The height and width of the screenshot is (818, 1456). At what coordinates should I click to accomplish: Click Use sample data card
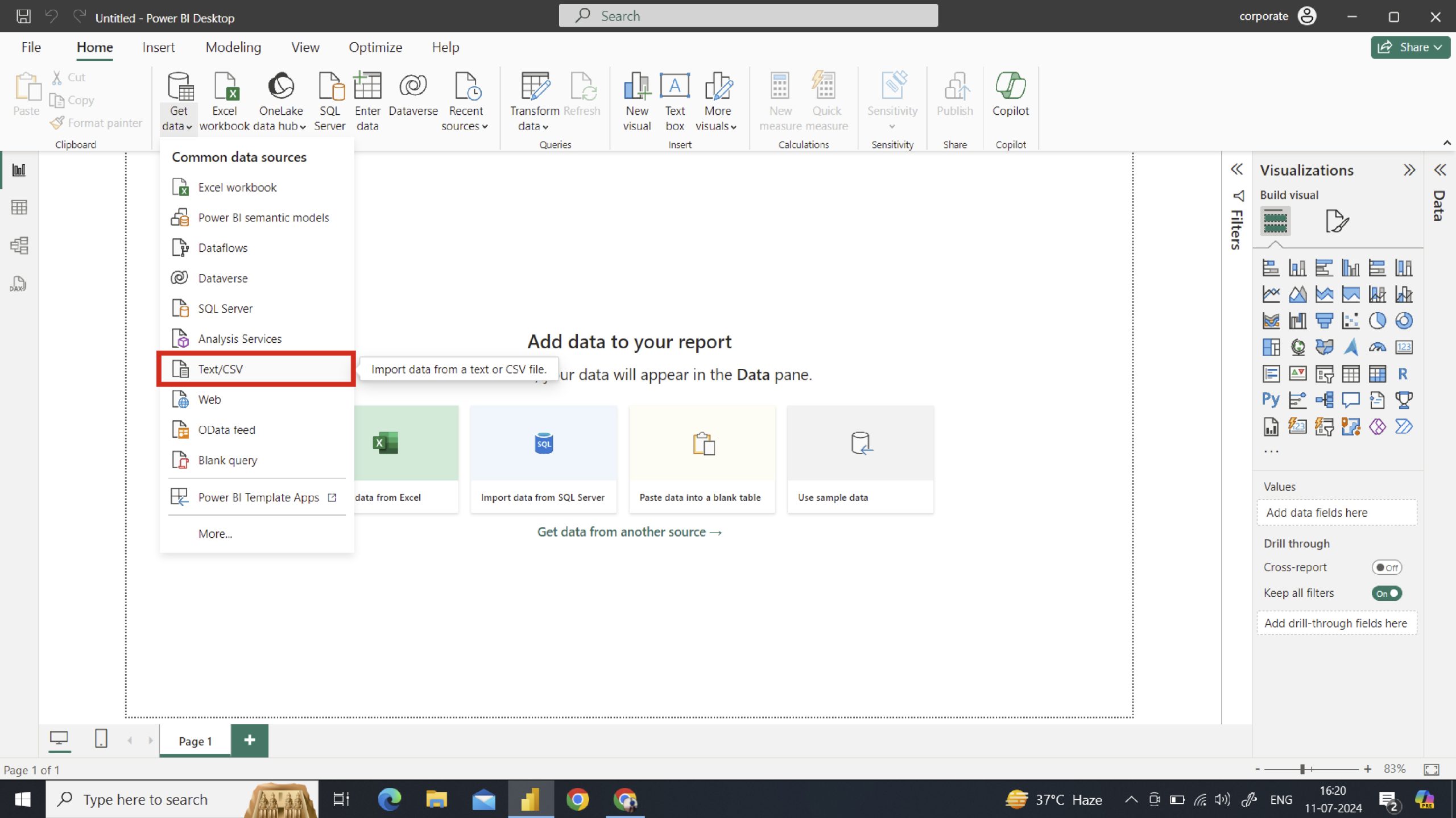pyautogui.click(x=861, y=459)
